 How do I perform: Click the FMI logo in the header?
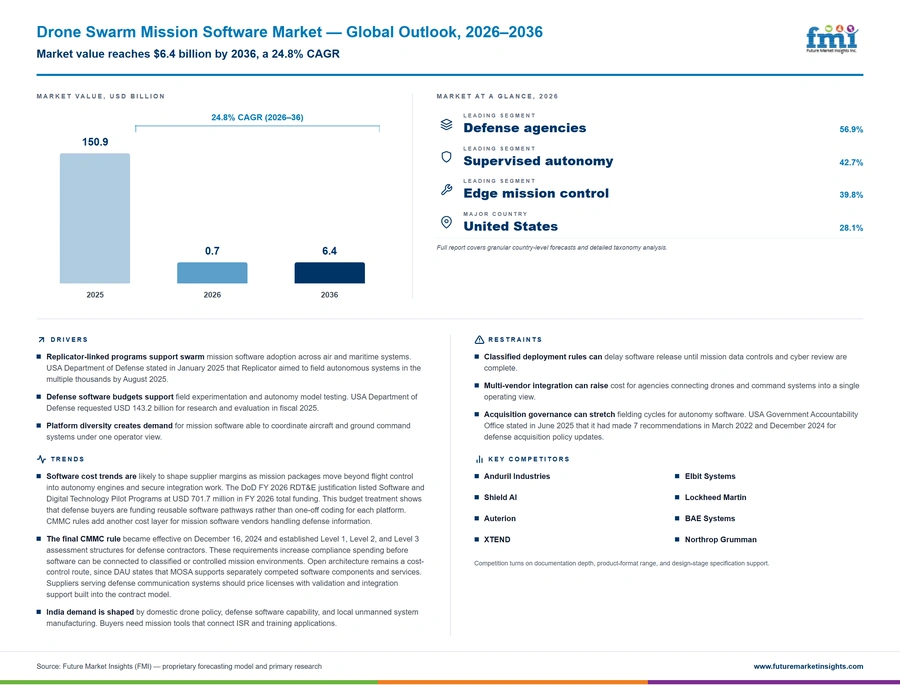(832, 38)
